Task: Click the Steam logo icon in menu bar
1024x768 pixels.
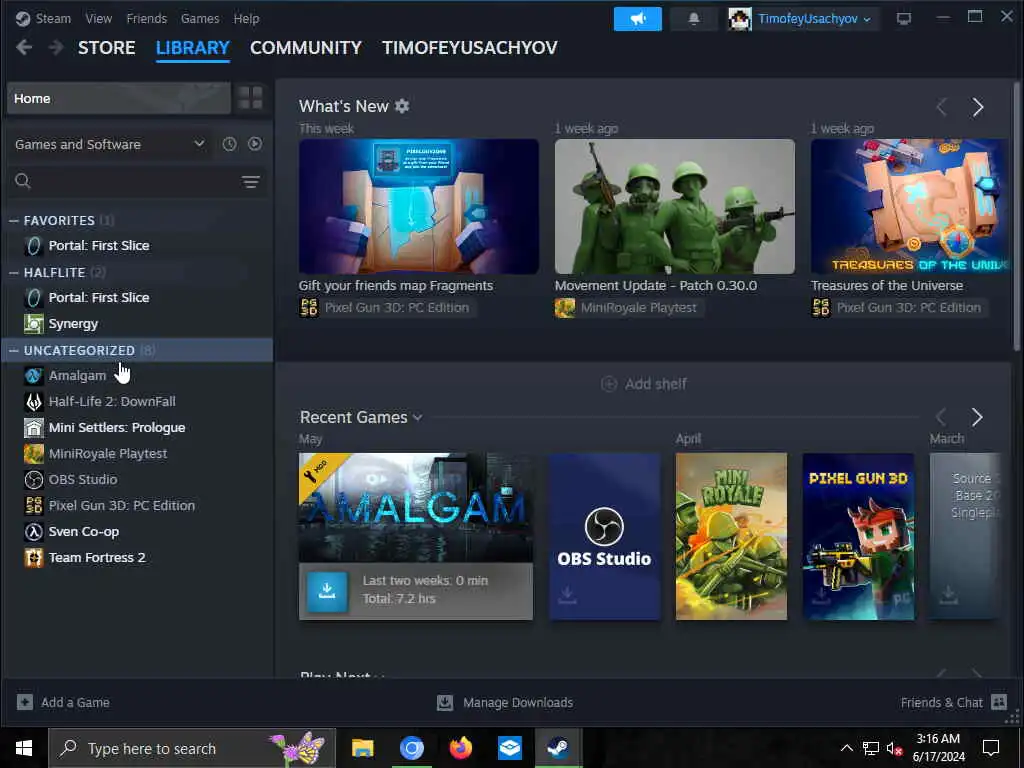Action: pyautogui.click(x=23, y=18)
